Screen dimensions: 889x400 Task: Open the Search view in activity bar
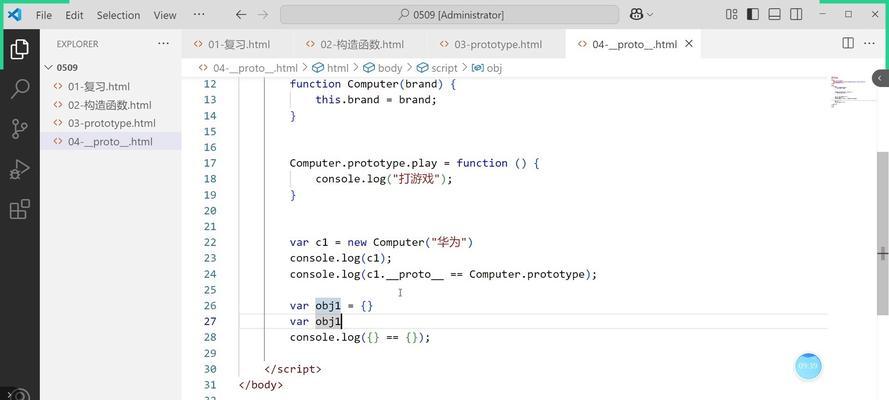pyautogui.click(x=19, y=89)
